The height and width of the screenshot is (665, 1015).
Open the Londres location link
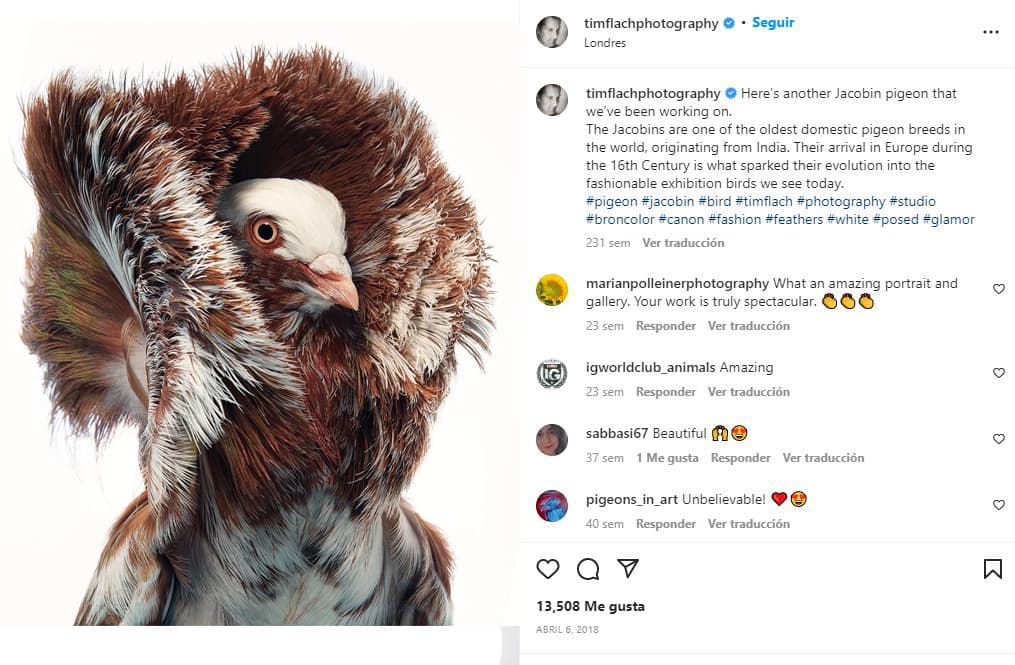(x=605, y=43)
